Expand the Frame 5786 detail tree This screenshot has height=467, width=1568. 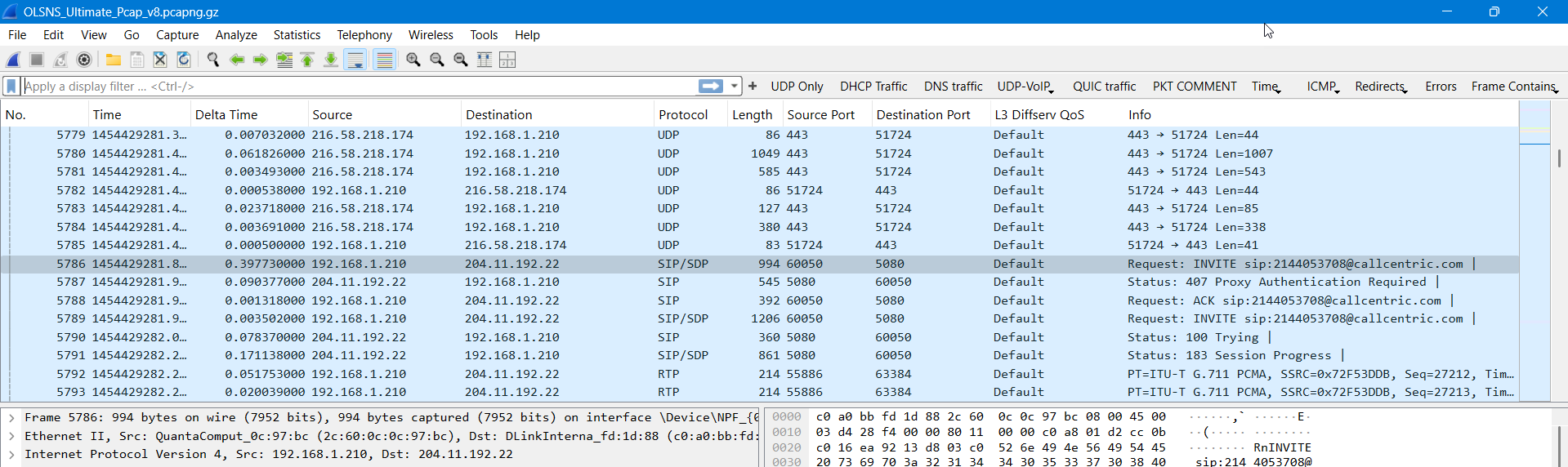tap(11, 417)
